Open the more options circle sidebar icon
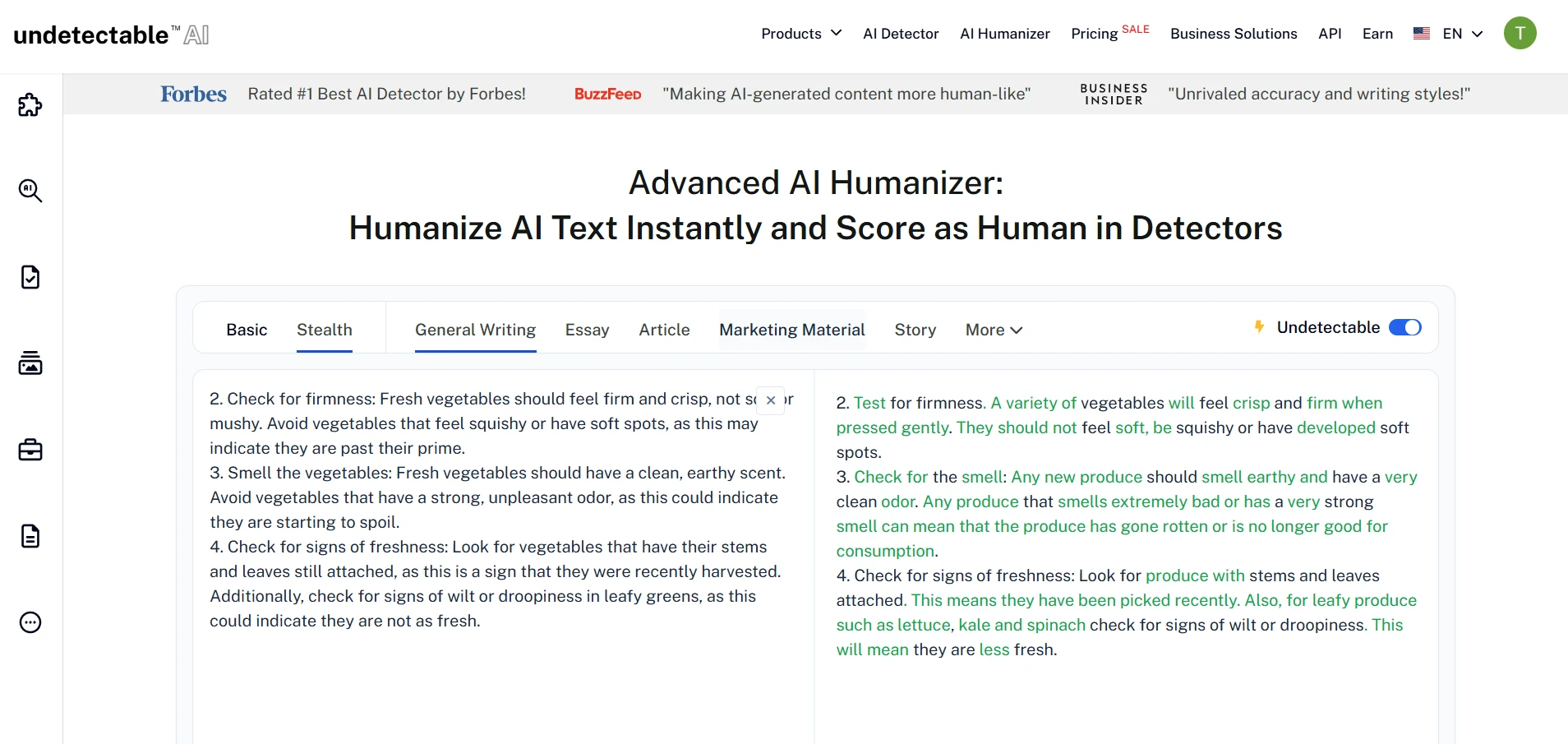Viewport: 1568px width, 744px height. pyautogui.click(x=30, y=622)
